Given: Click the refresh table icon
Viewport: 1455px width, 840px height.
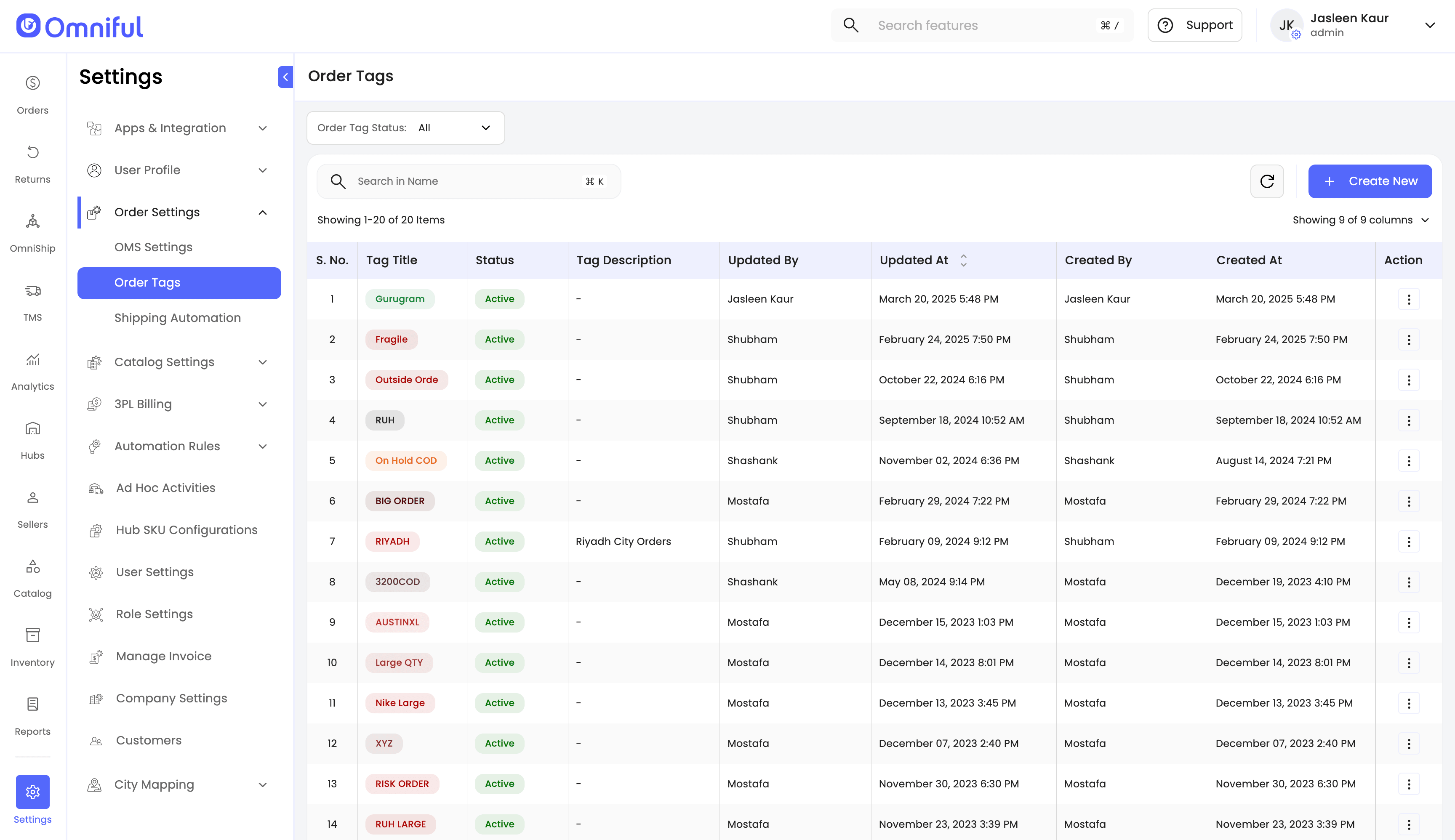Looking at the screenshot, I should point(1267,181).
